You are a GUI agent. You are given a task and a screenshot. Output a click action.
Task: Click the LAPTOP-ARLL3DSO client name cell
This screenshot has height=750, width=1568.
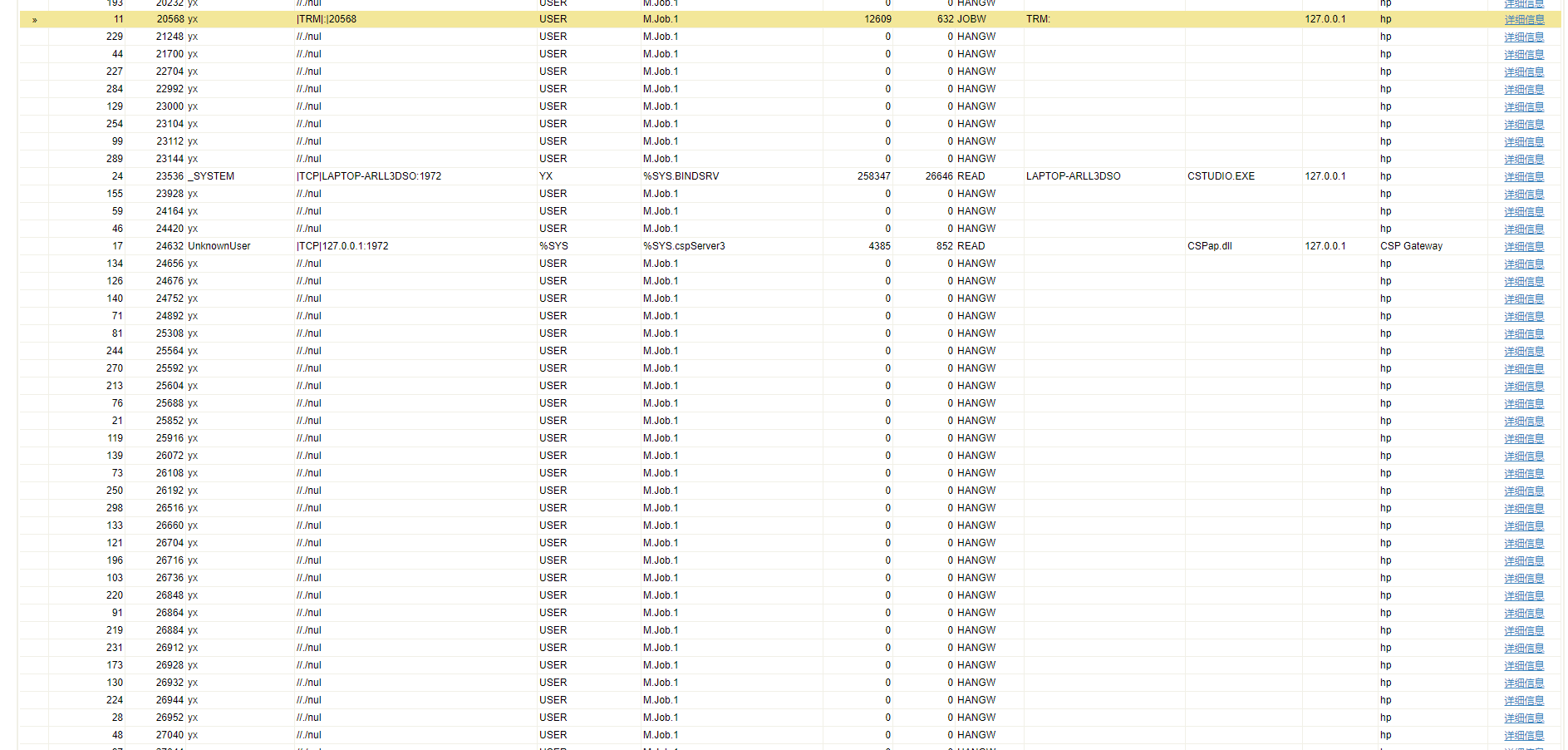click(x=1073, y=176)
